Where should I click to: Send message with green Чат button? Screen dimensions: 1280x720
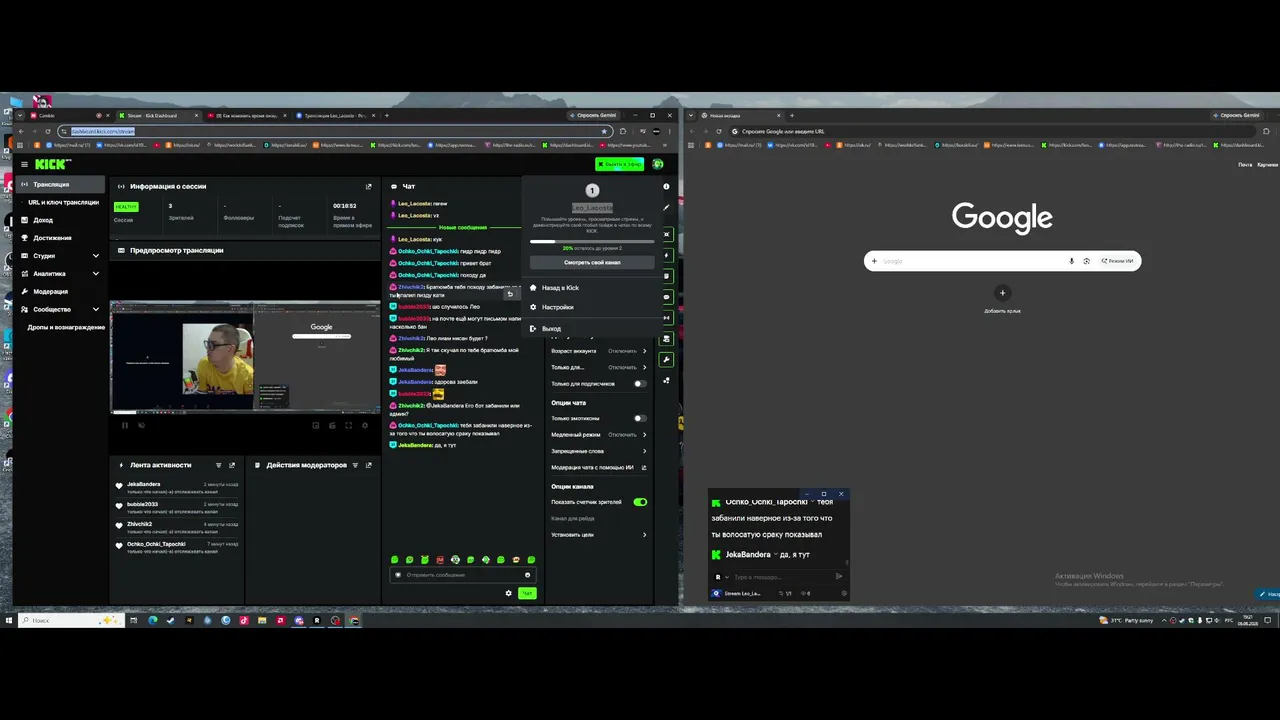click(x=527, y=593)
